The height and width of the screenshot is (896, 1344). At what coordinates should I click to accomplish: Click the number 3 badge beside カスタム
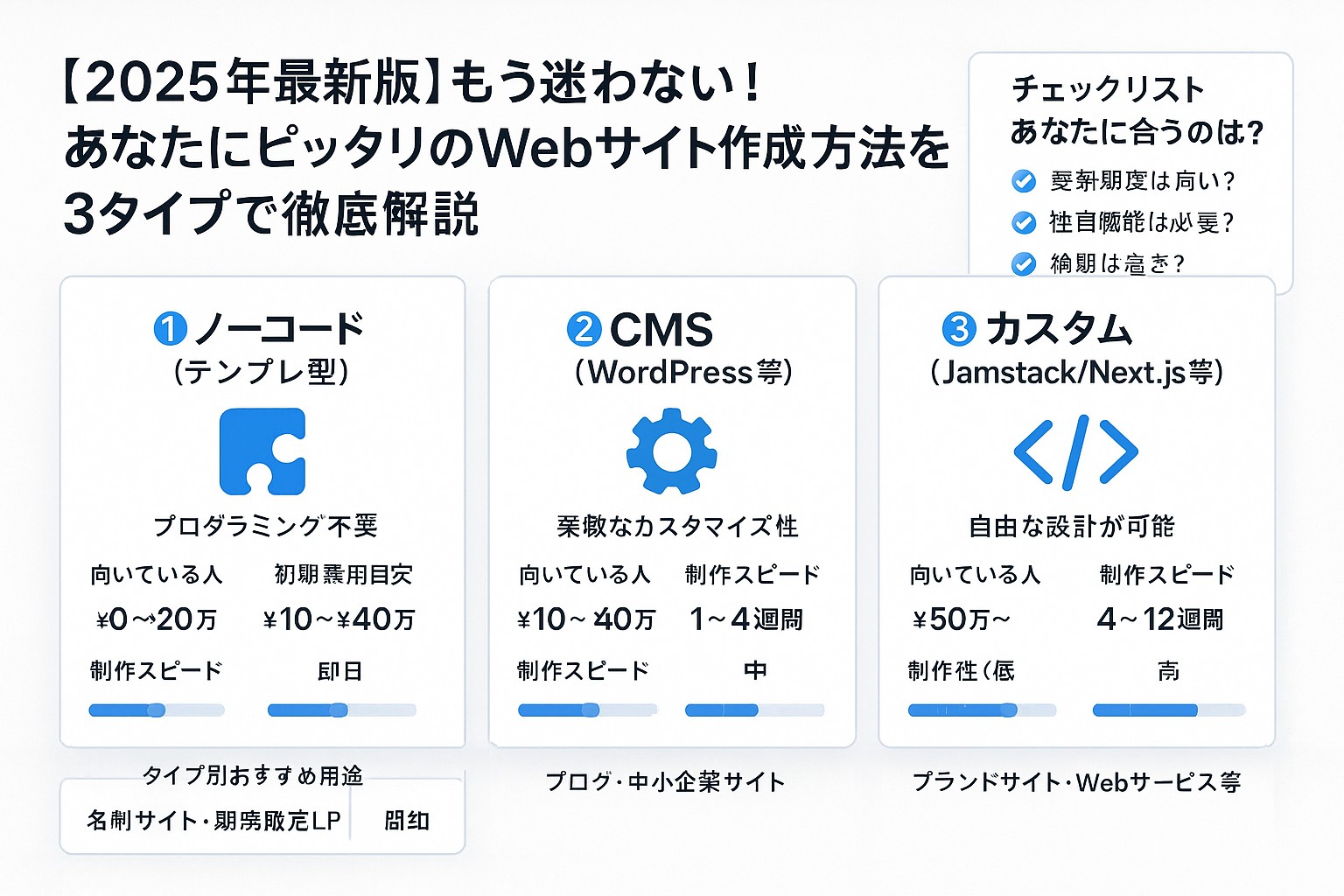[x=959, y=329]
